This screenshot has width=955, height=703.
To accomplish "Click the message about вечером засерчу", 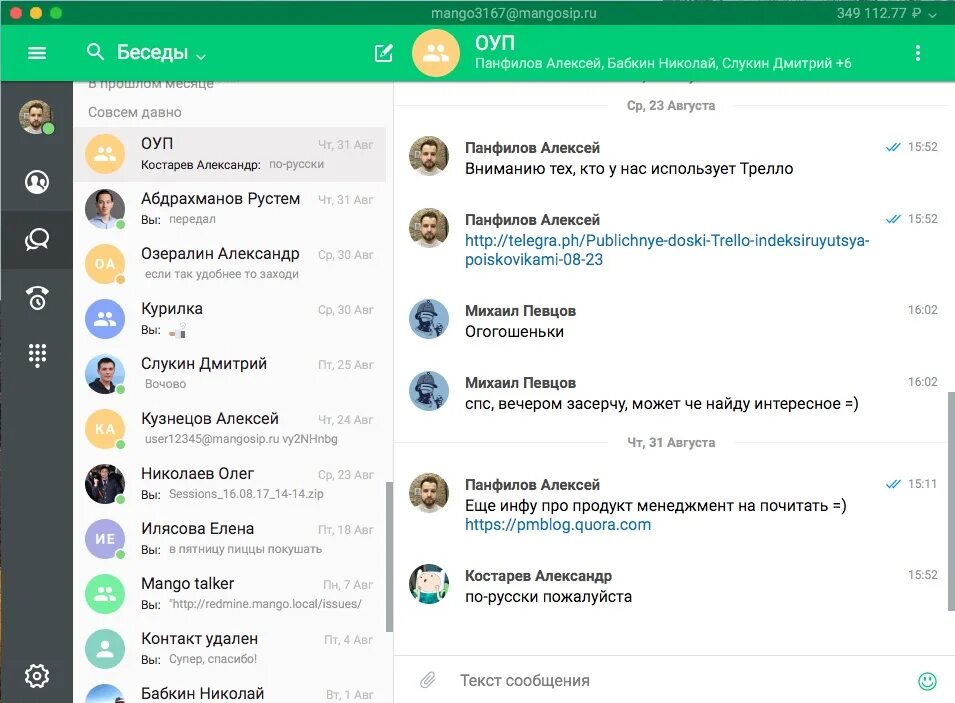I will [x=661, y=404].
